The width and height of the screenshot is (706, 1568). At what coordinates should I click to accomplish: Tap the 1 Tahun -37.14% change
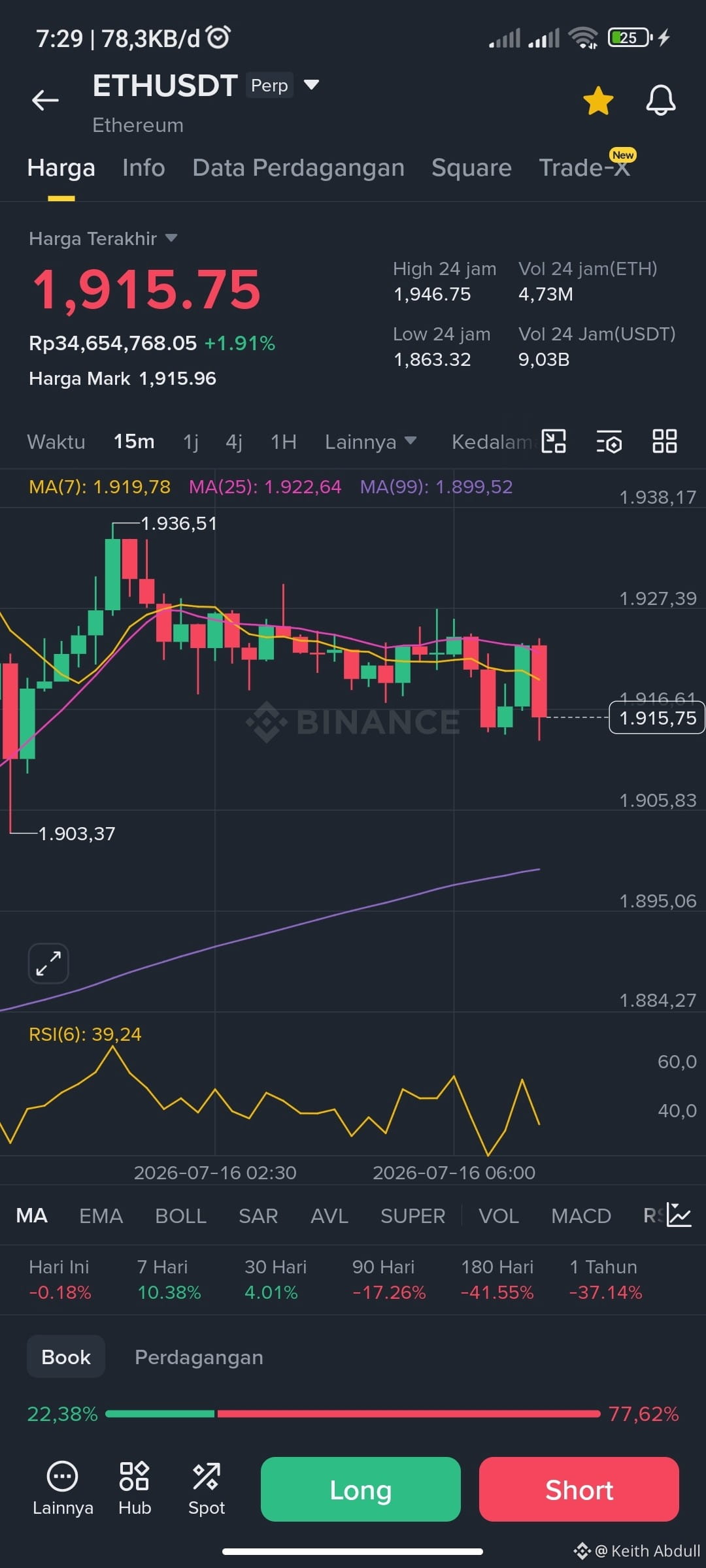point(606,1279)
